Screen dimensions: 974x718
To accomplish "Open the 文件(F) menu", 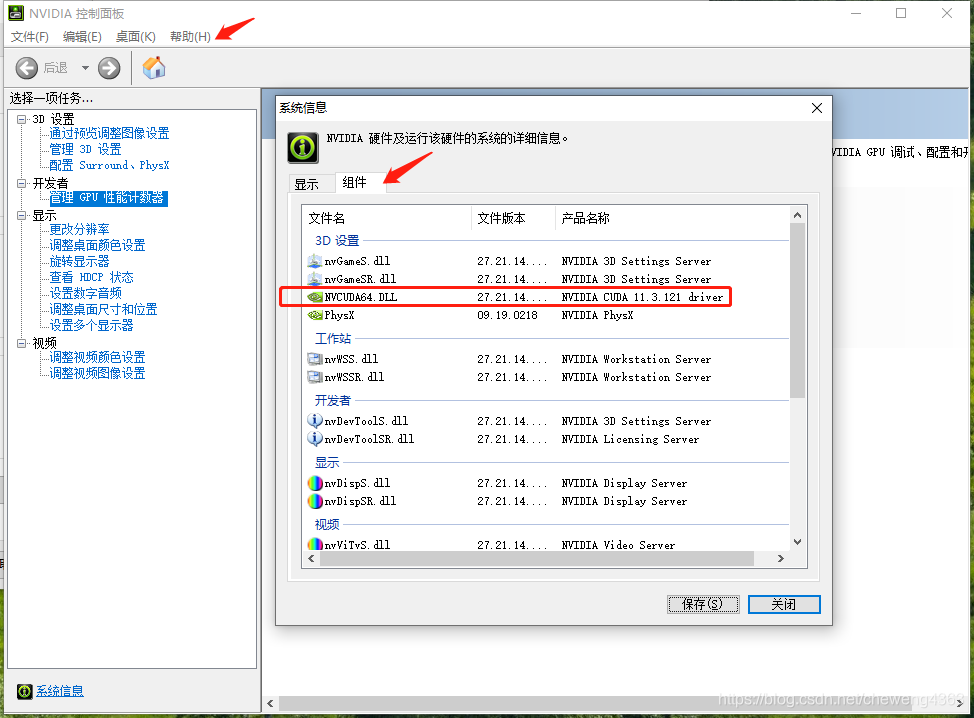I will tap(30, 37).
